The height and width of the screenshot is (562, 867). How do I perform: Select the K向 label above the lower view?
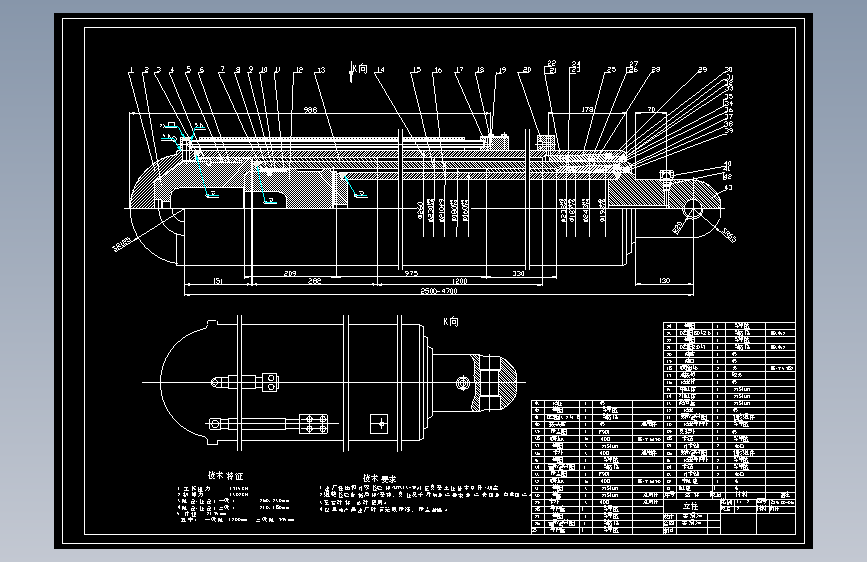[x=451, y=322]
